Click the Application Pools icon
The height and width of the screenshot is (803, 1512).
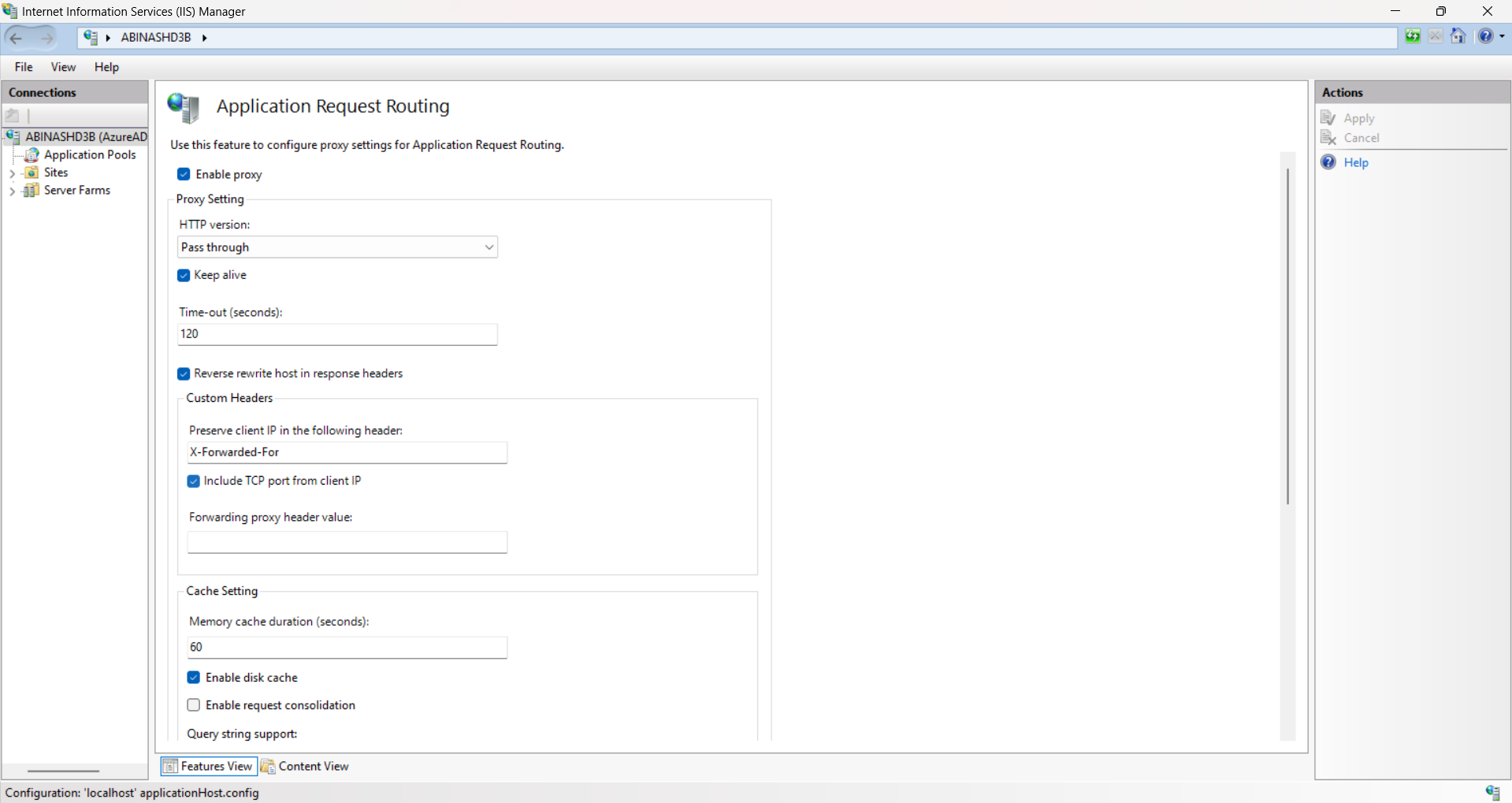(32, 154)
